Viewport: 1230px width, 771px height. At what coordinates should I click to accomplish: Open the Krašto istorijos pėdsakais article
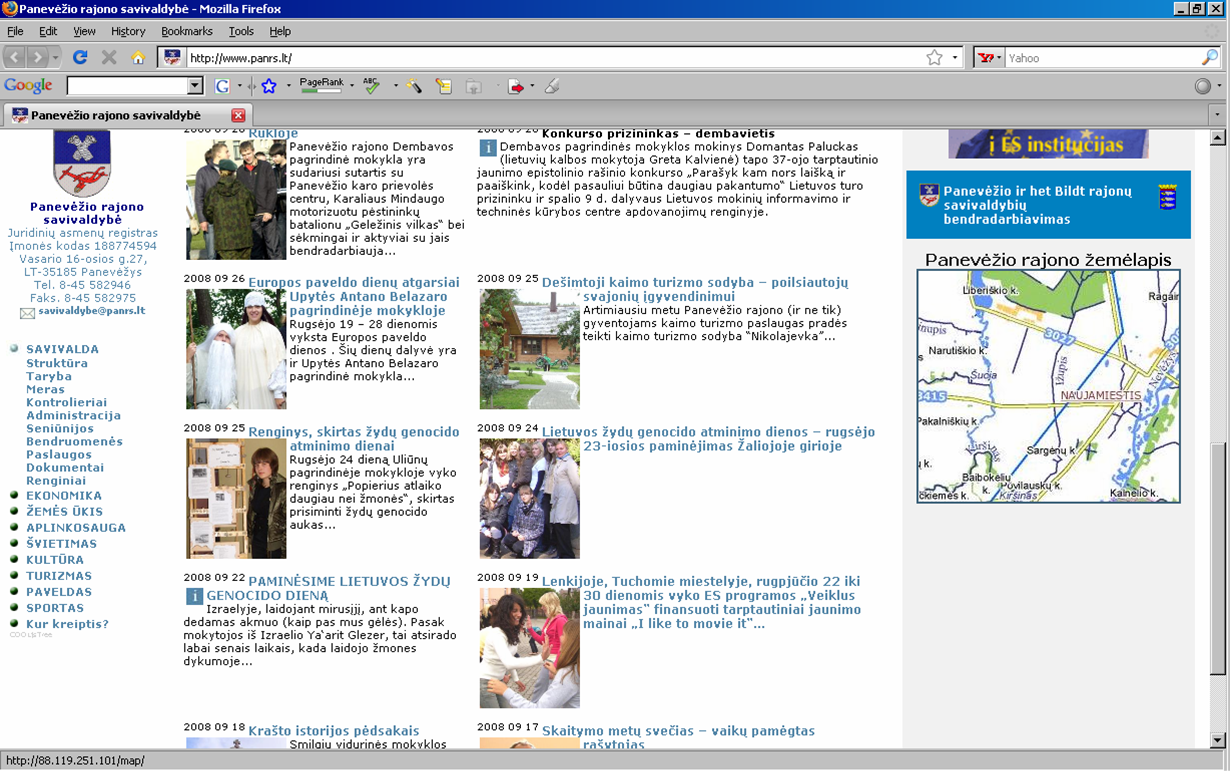coord(334,731)
